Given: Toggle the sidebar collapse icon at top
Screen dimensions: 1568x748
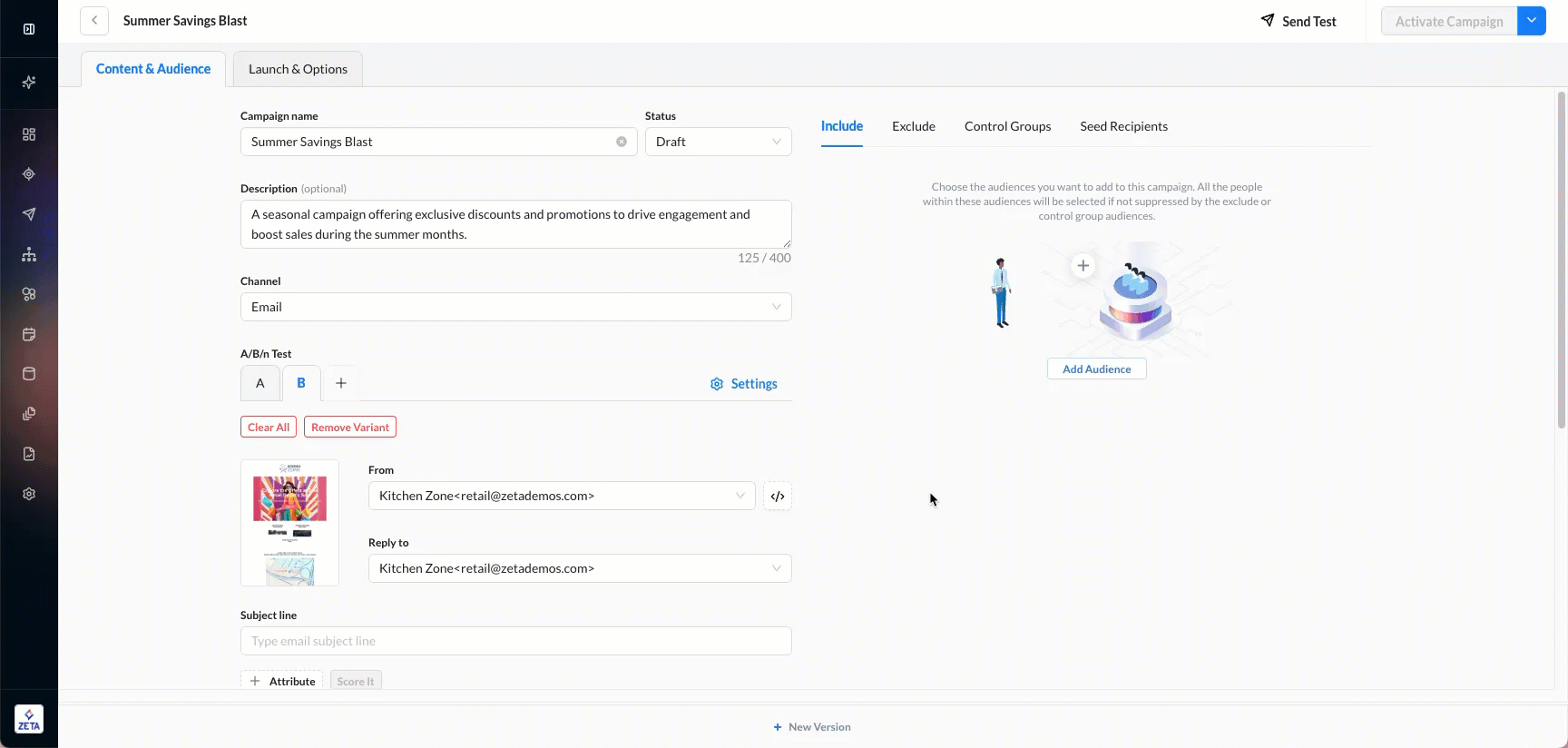Looking at the screenshot, I should click(x=29, y=29).
